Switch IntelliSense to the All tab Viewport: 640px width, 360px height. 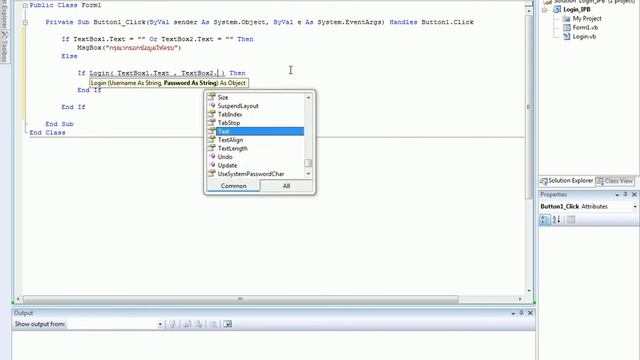(287, 186)
